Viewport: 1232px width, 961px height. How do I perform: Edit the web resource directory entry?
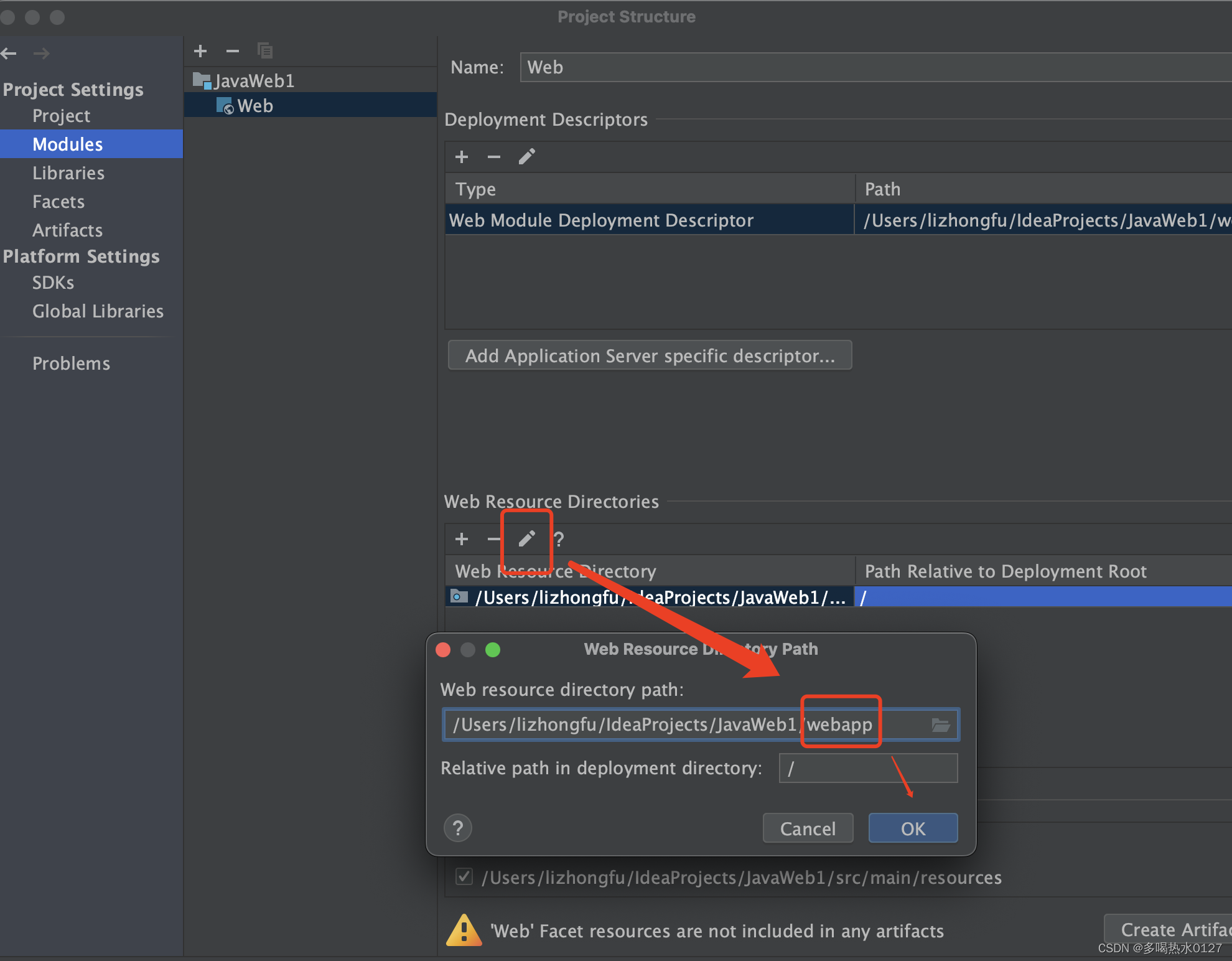pos(526,539)
